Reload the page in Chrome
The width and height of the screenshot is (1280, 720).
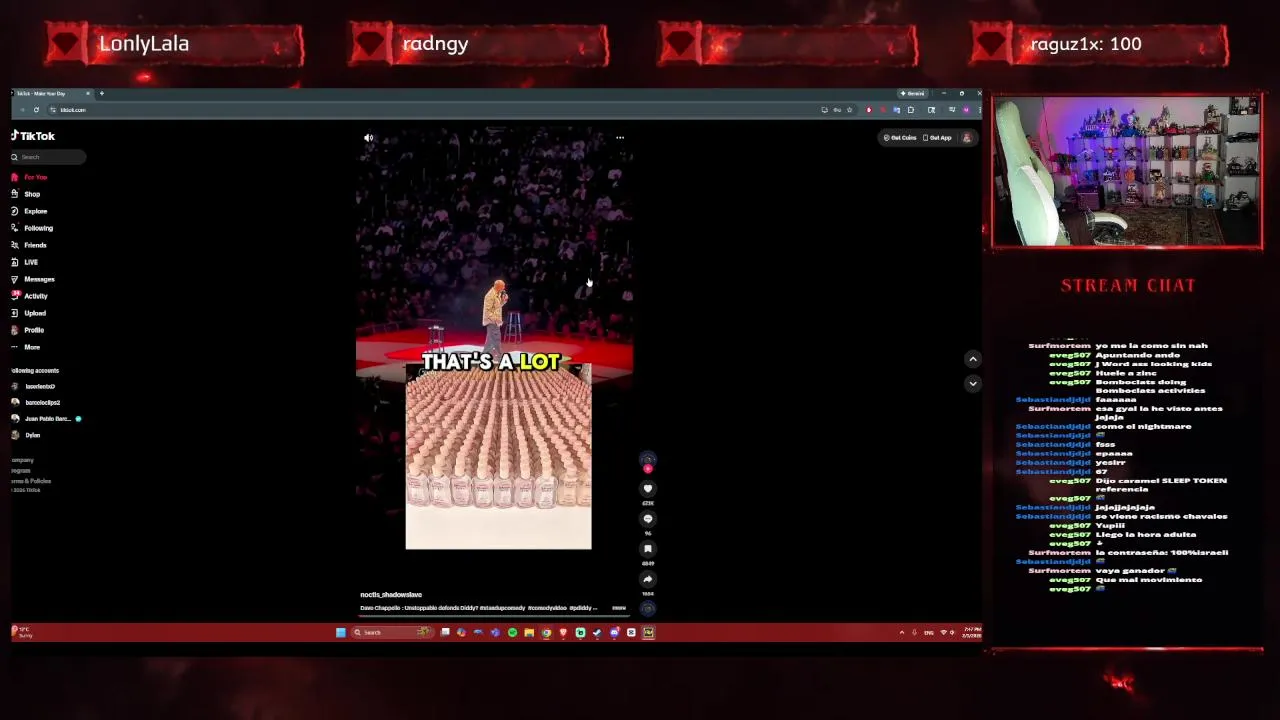point(36,110)
